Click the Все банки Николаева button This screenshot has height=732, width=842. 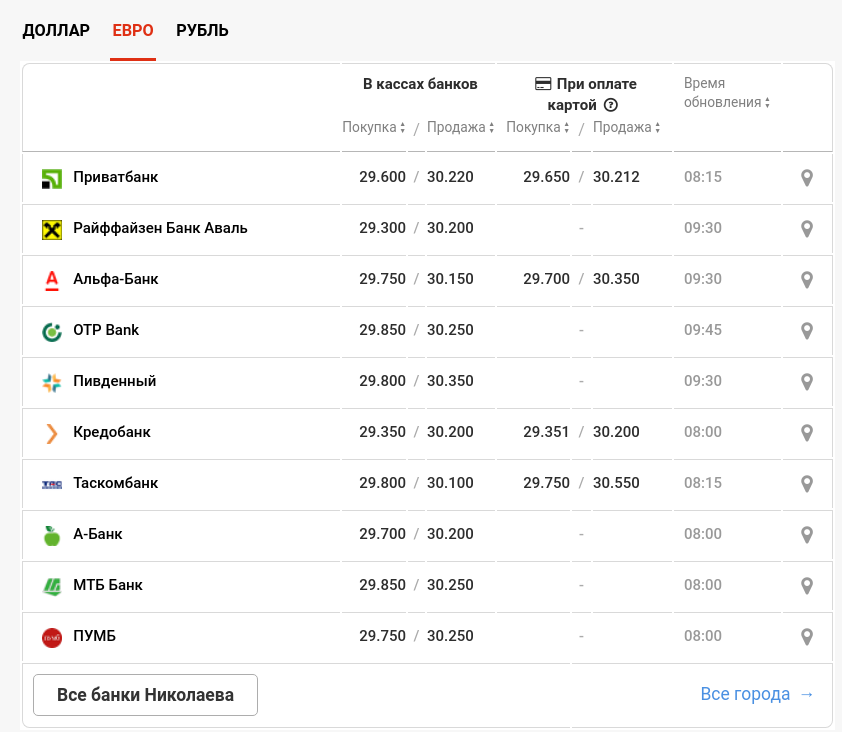coord(145,695)
